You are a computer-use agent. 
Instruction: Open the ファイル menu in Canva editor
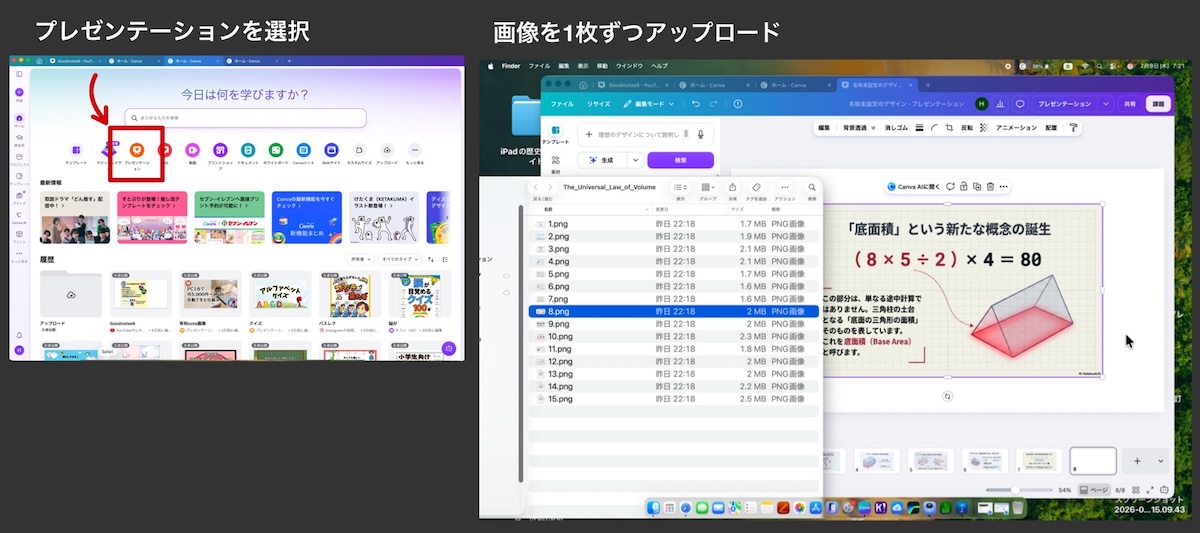pos(562,103)
